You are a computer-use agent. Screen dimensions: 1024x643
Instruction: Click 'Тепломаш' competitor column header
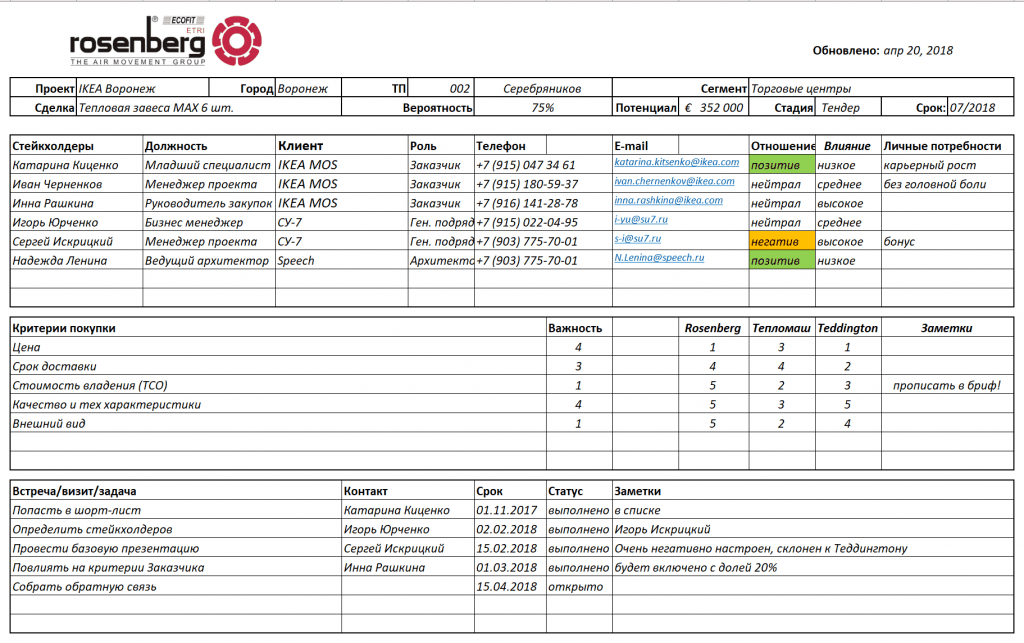pos(781,328)
